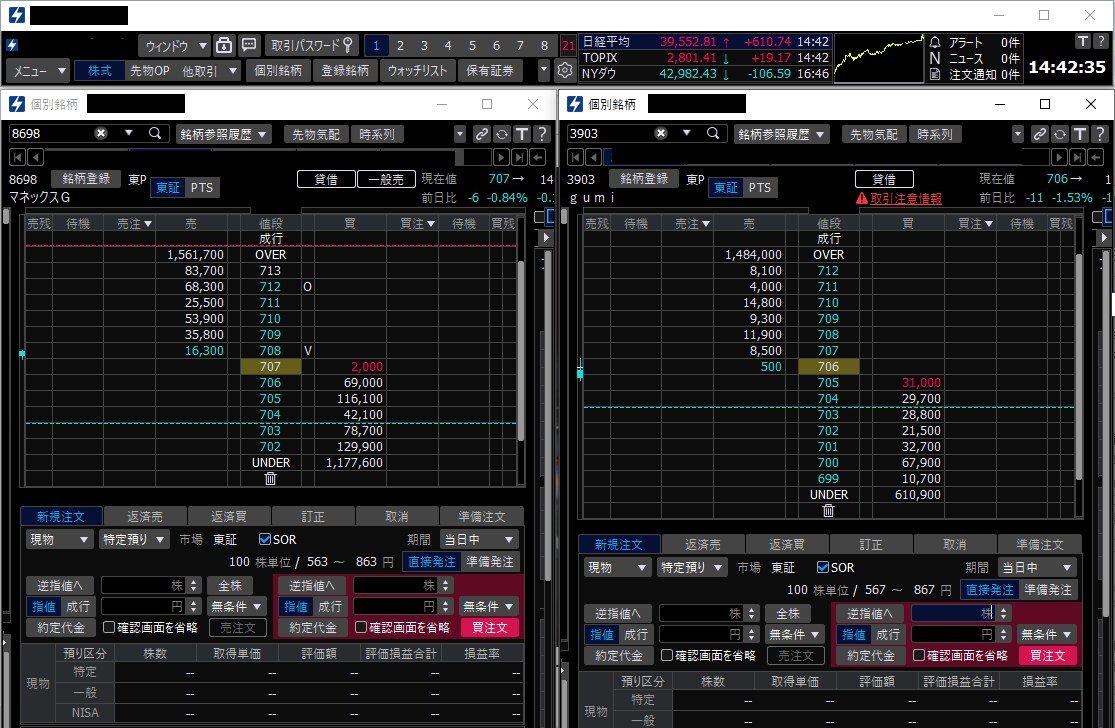Screen dimensions: 1115x728
Task: Click the alert bell icon beside アラート
Action: point(935,43)
